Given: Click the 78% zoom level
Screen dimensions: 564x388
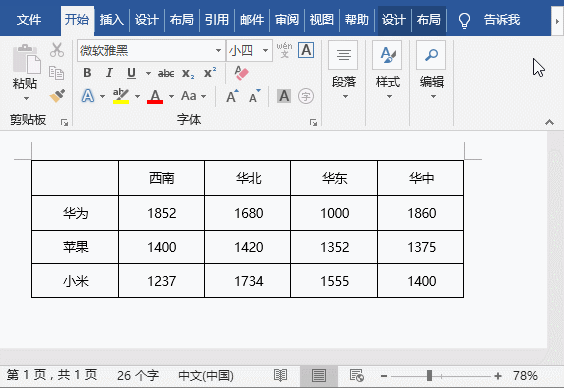Looking at the screenshot, I should click(526, 376).
